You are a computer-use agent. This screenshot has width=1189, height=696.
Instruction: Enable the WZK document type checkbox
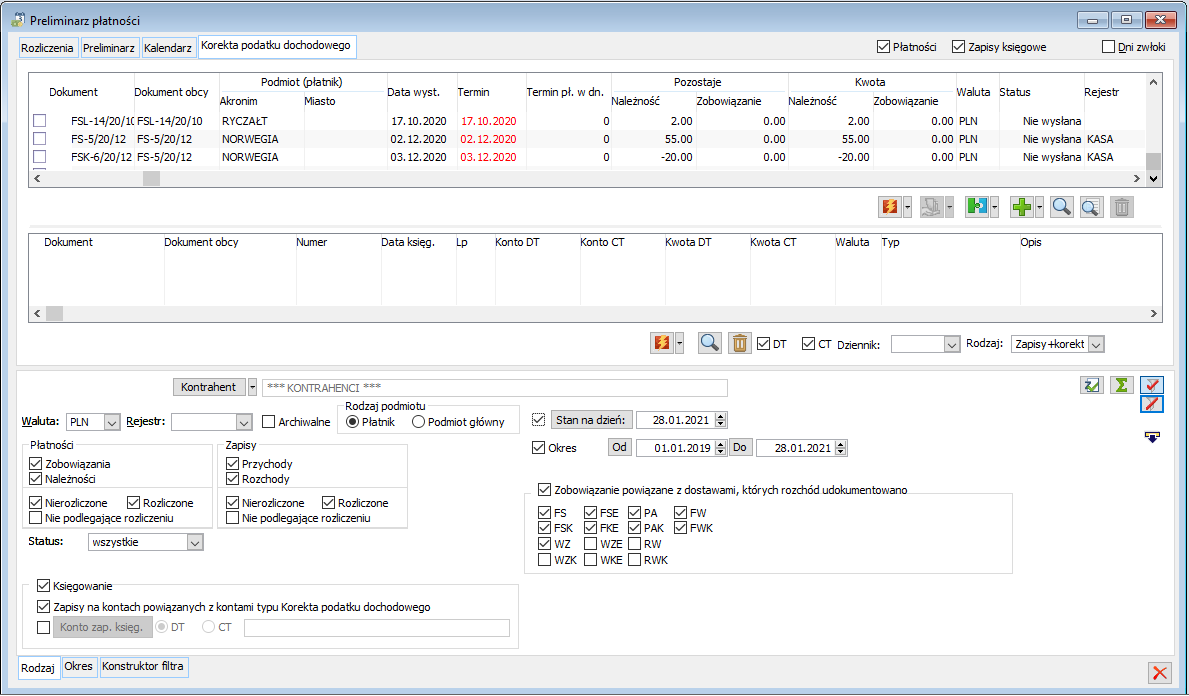click(x=544, y=560)
